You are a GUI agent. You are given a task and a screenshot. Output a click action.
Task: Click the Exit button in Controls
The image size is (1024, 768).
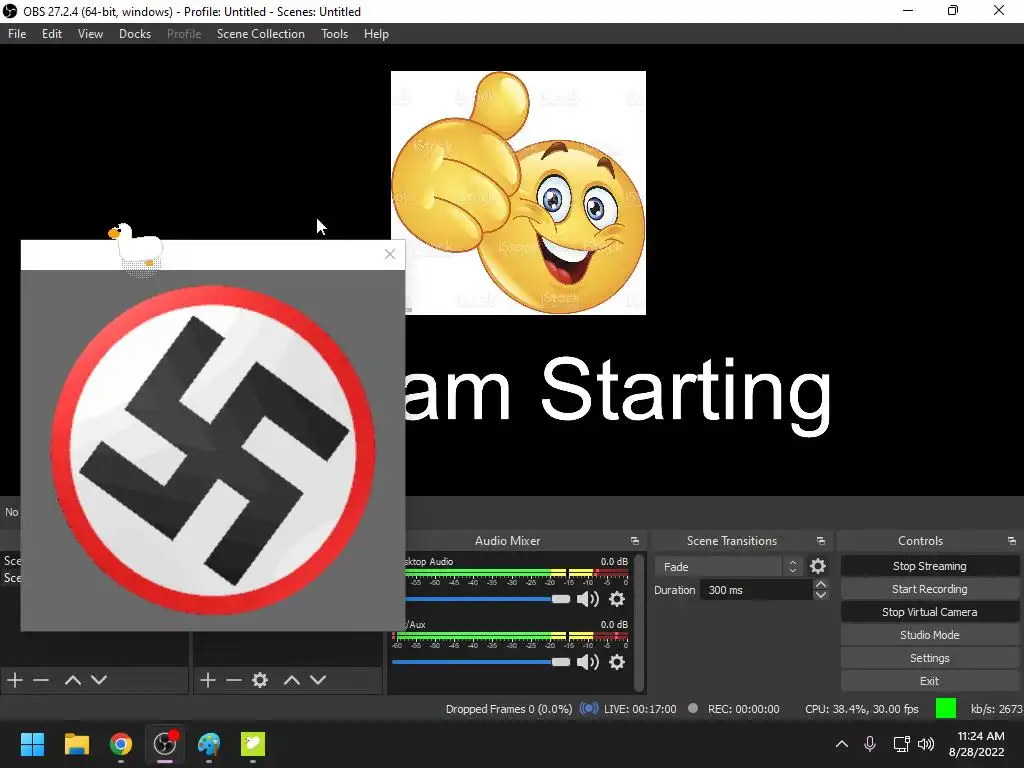pos(929,681)
